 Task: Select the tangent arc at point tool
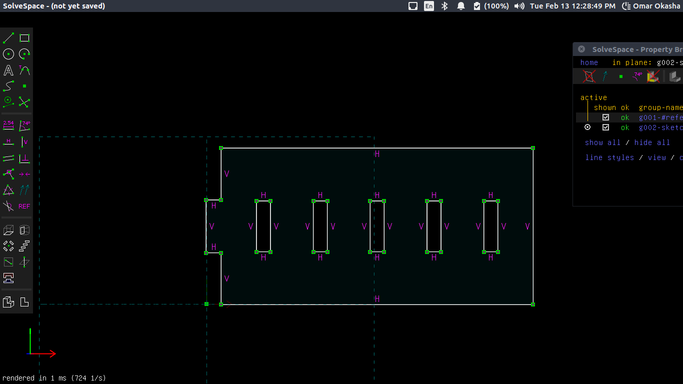click(x=24, y=70)
